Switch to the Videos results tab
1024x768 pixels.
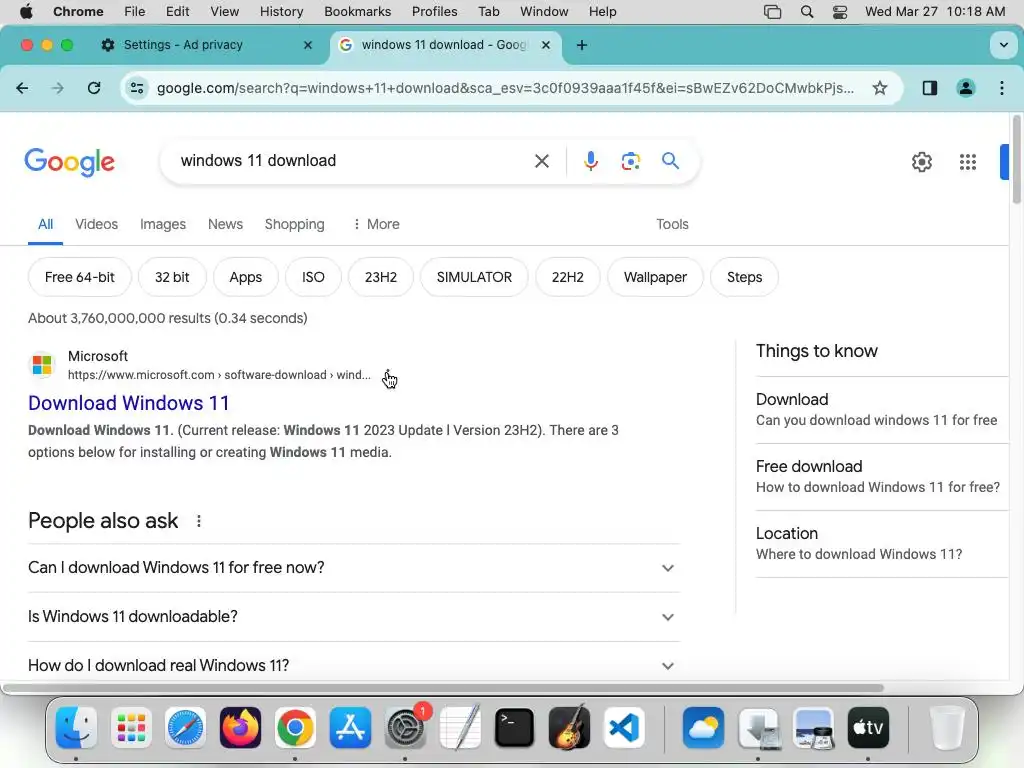[x=97, y=224]
